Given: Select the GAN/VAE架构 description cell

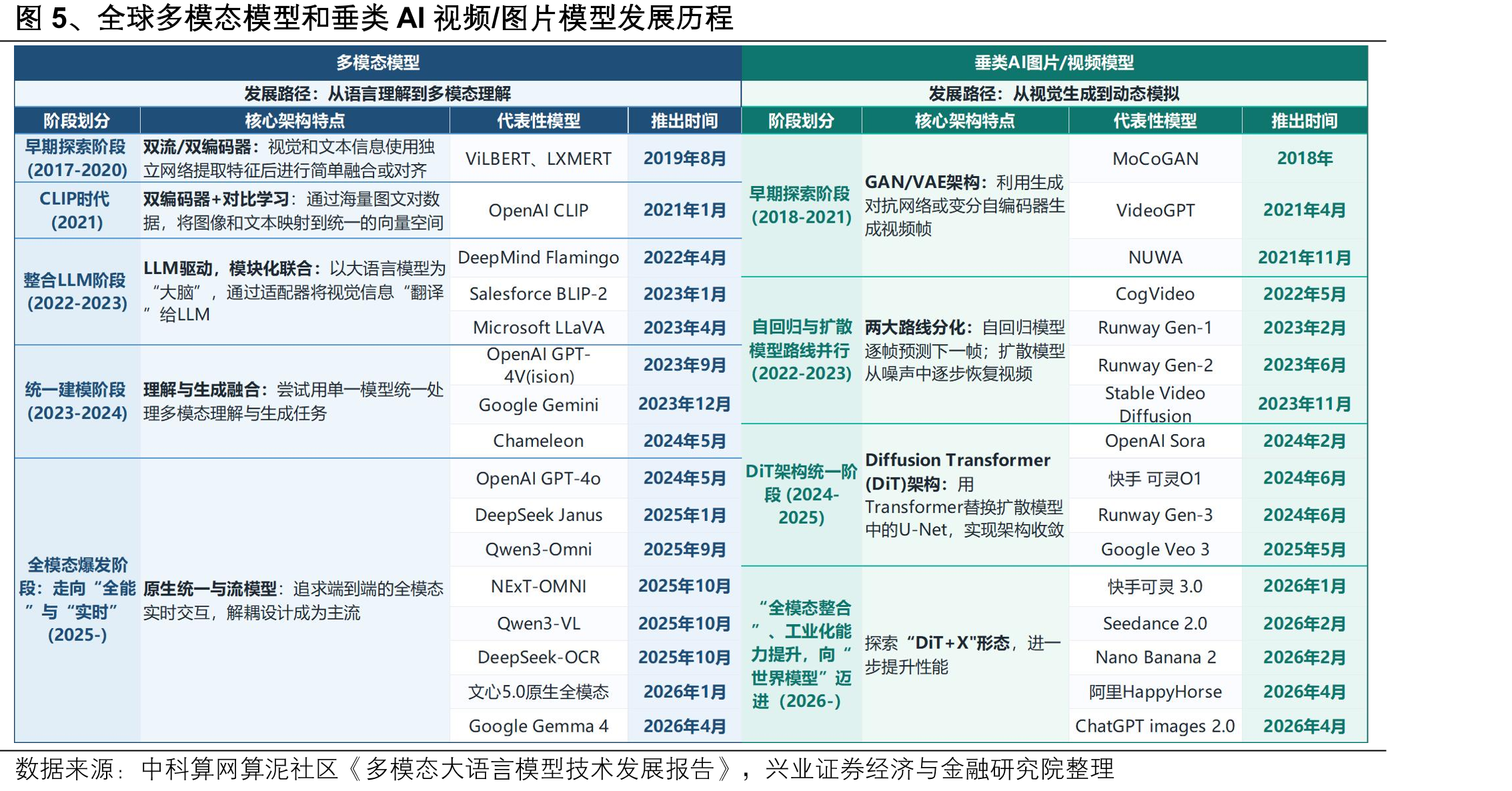Looking at the screenshot, I should (x=965, y=205).
